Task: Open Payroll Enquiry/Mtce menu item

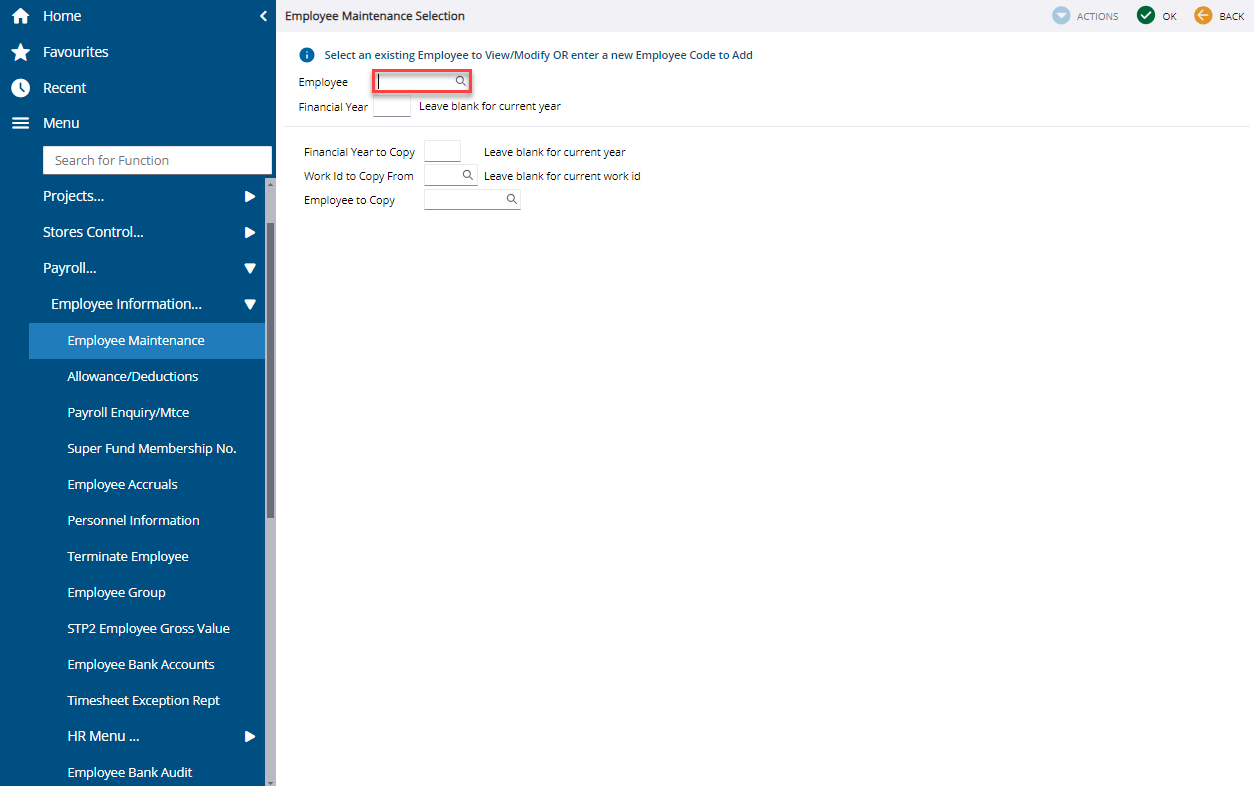Action: click(128, 412)
